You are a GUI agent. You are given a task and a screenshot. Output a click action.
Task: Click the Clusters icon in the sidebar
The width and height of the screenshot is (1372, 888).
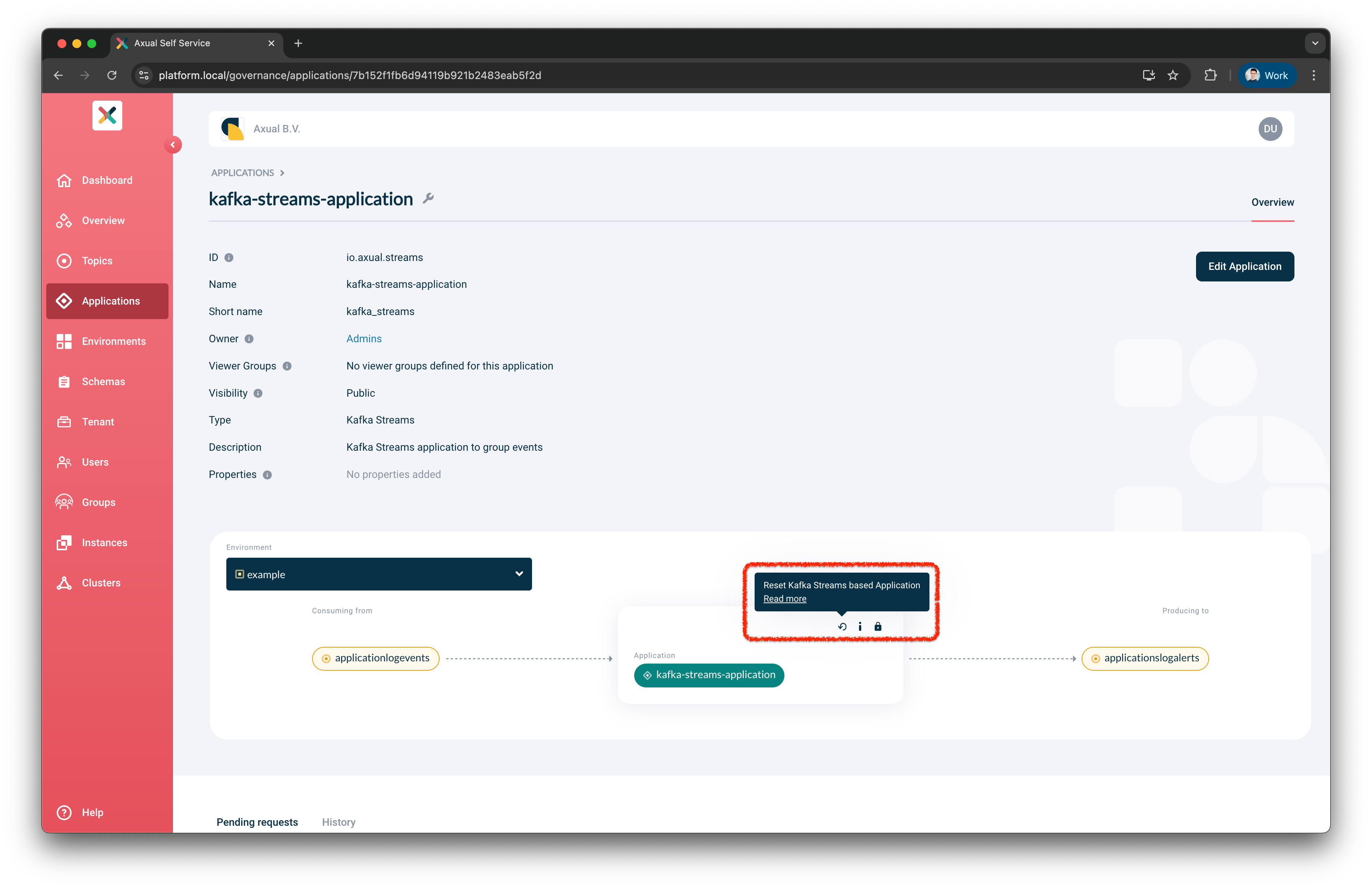coord(64,583)
